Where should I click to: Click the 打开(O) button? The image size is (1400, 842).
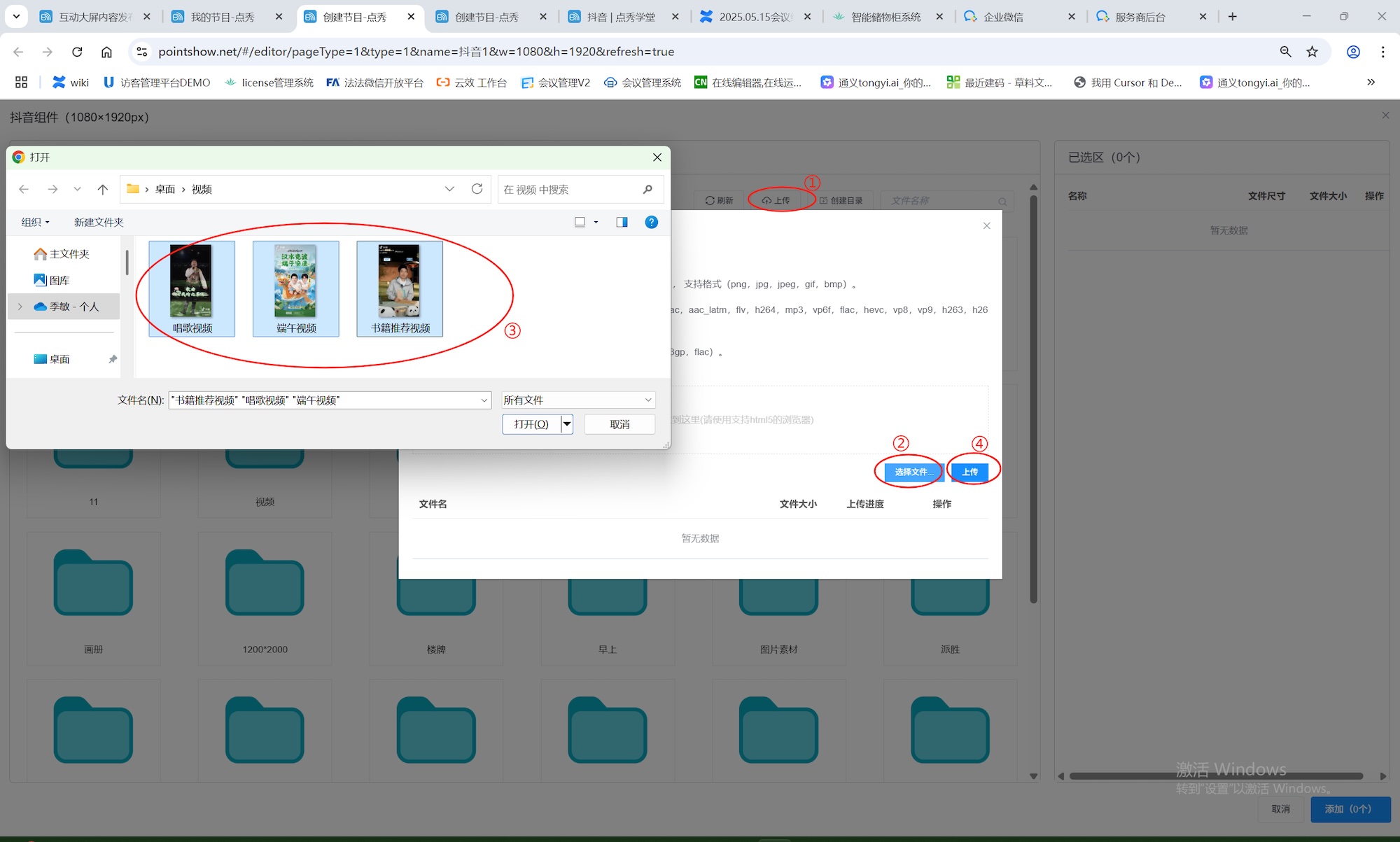pyautogui.click(x=531, y=424)
